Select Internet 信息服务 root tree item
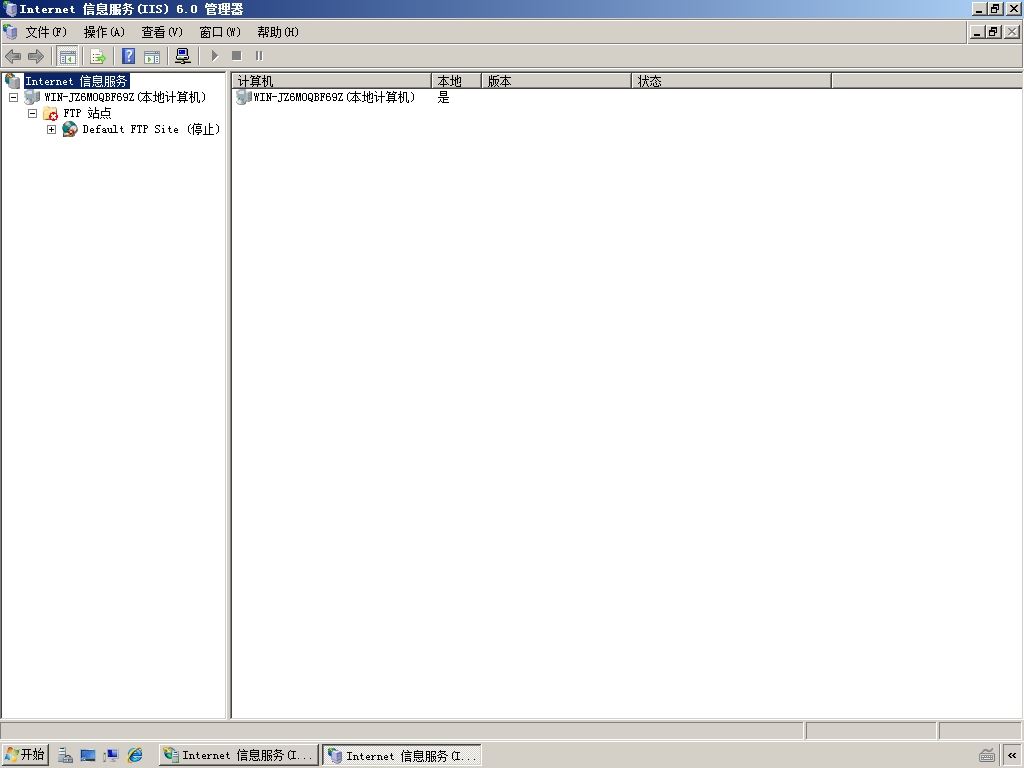Viewport: 1024px width, 768px height. 76,81
